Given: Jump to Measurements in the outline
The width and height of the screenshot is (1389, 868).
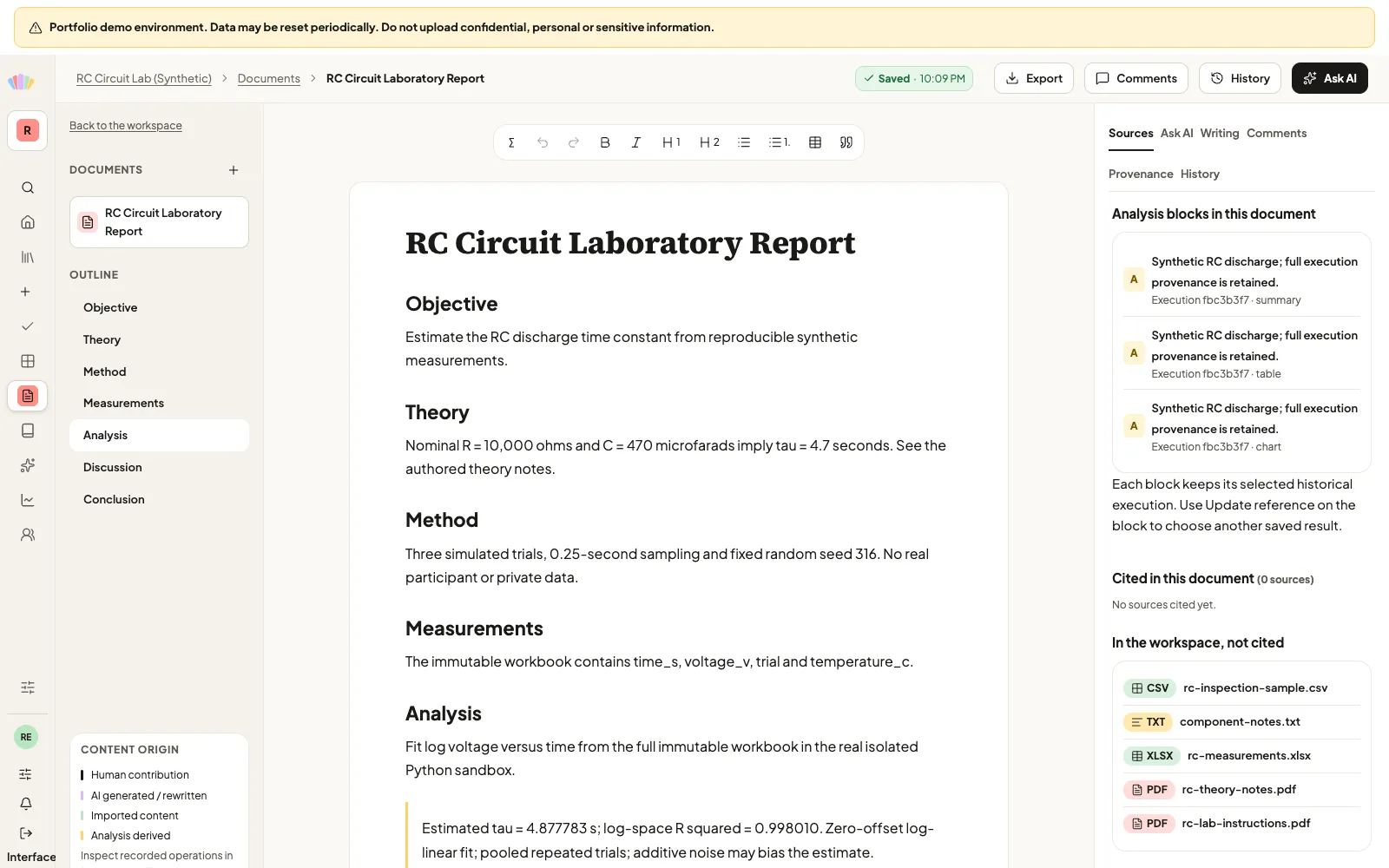Looking at the screenshot, I should coord(159,403).
